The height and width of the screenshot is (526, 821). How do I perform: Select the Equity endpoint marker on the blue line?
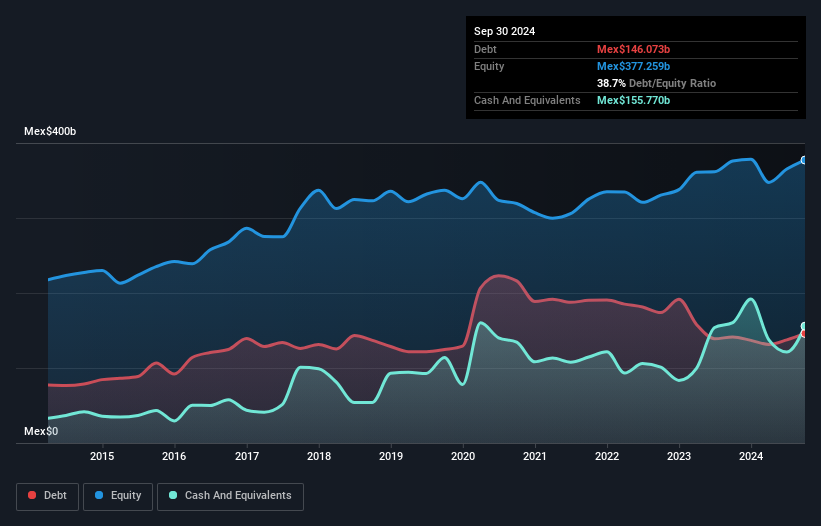click(804, 160)
